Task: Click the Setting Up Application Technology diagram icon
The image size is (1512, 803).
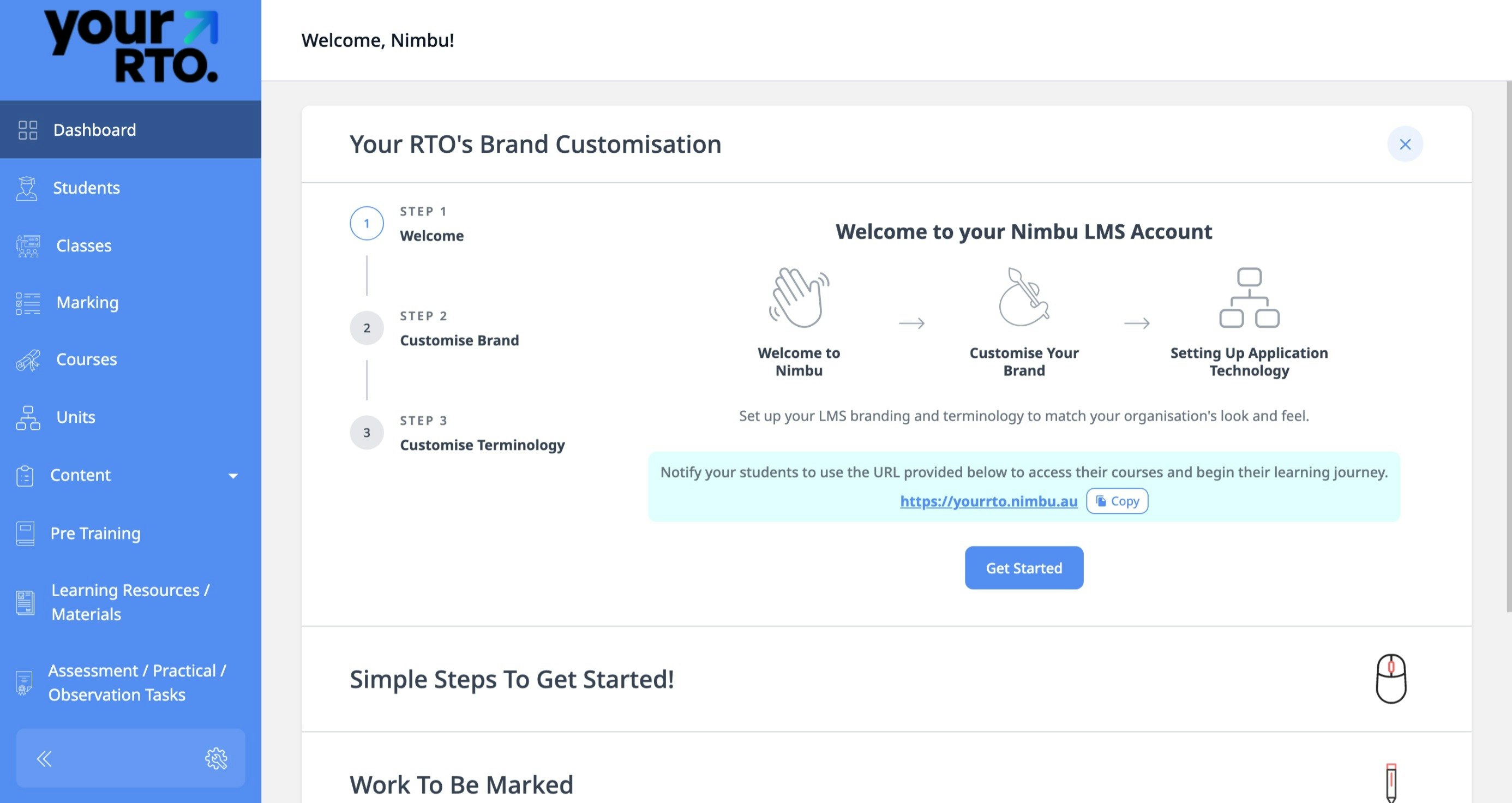Action: tap(1249, 297)
